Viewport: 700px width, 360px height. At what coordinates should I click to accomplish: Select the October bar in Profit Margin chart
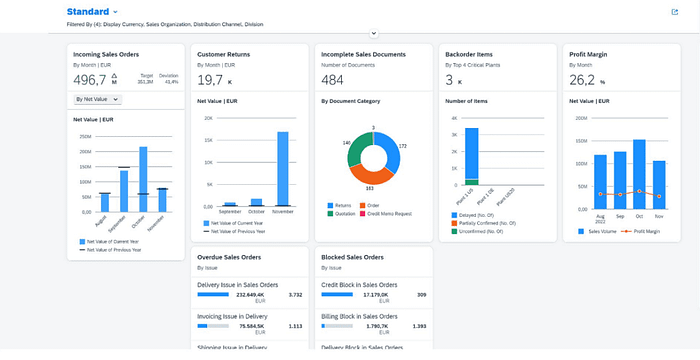coord(639,174)
